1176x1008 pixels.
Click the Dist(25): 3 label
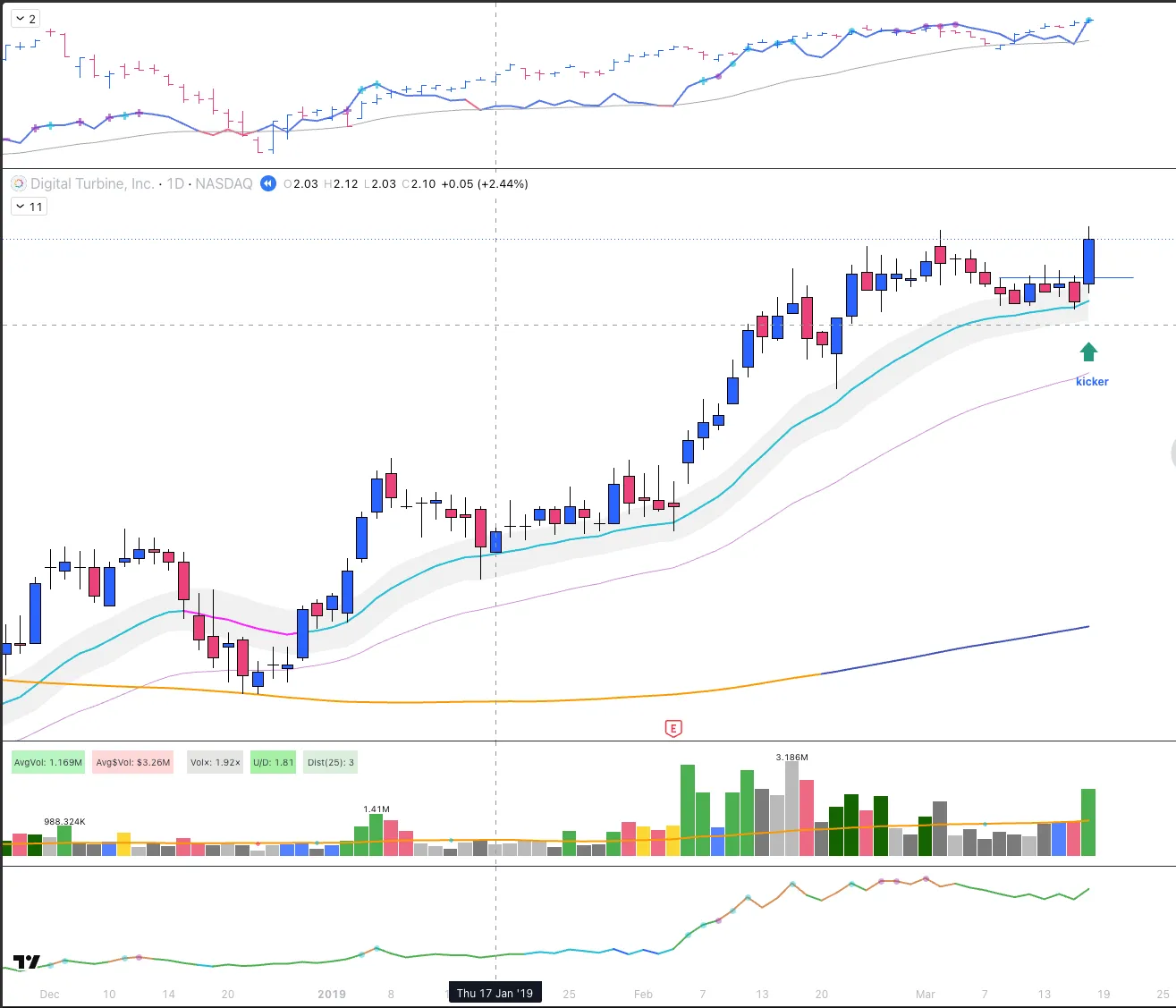[x=331, y=763]
